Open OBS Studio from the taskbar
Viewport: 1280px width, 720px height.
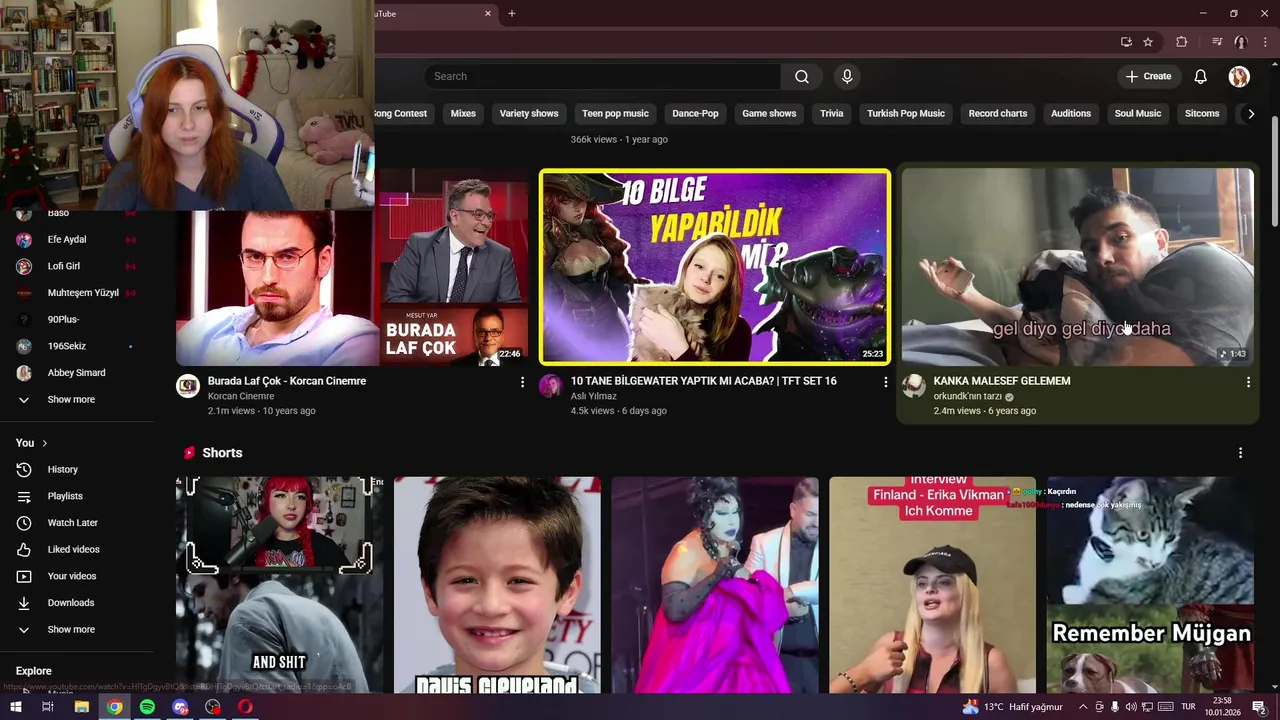(213, 707)
